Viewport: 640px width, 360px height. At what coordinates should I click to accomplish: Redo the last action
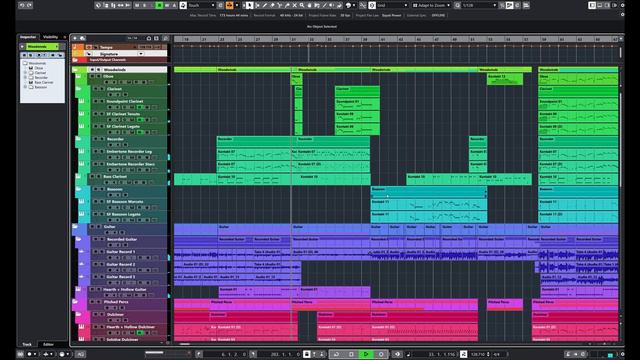click(29, 5)
